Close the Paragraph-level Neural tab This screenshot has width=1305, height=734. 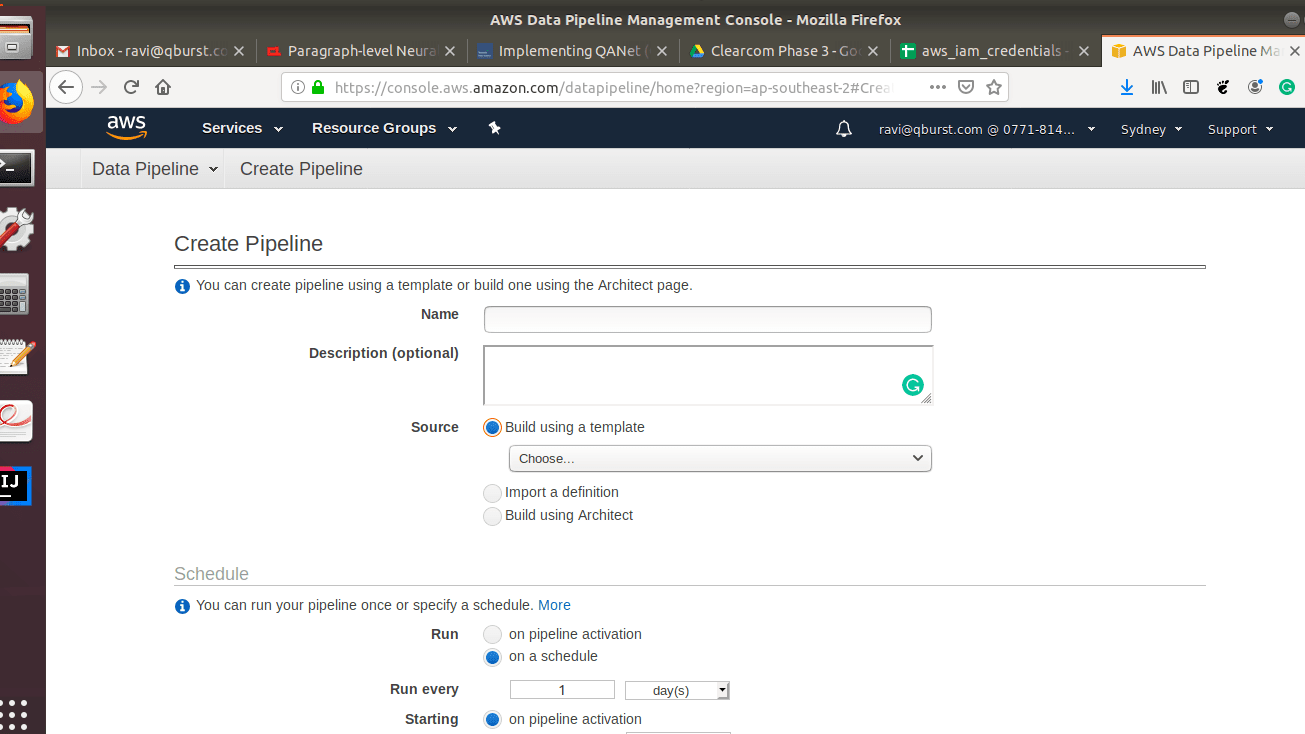point(451,51)
